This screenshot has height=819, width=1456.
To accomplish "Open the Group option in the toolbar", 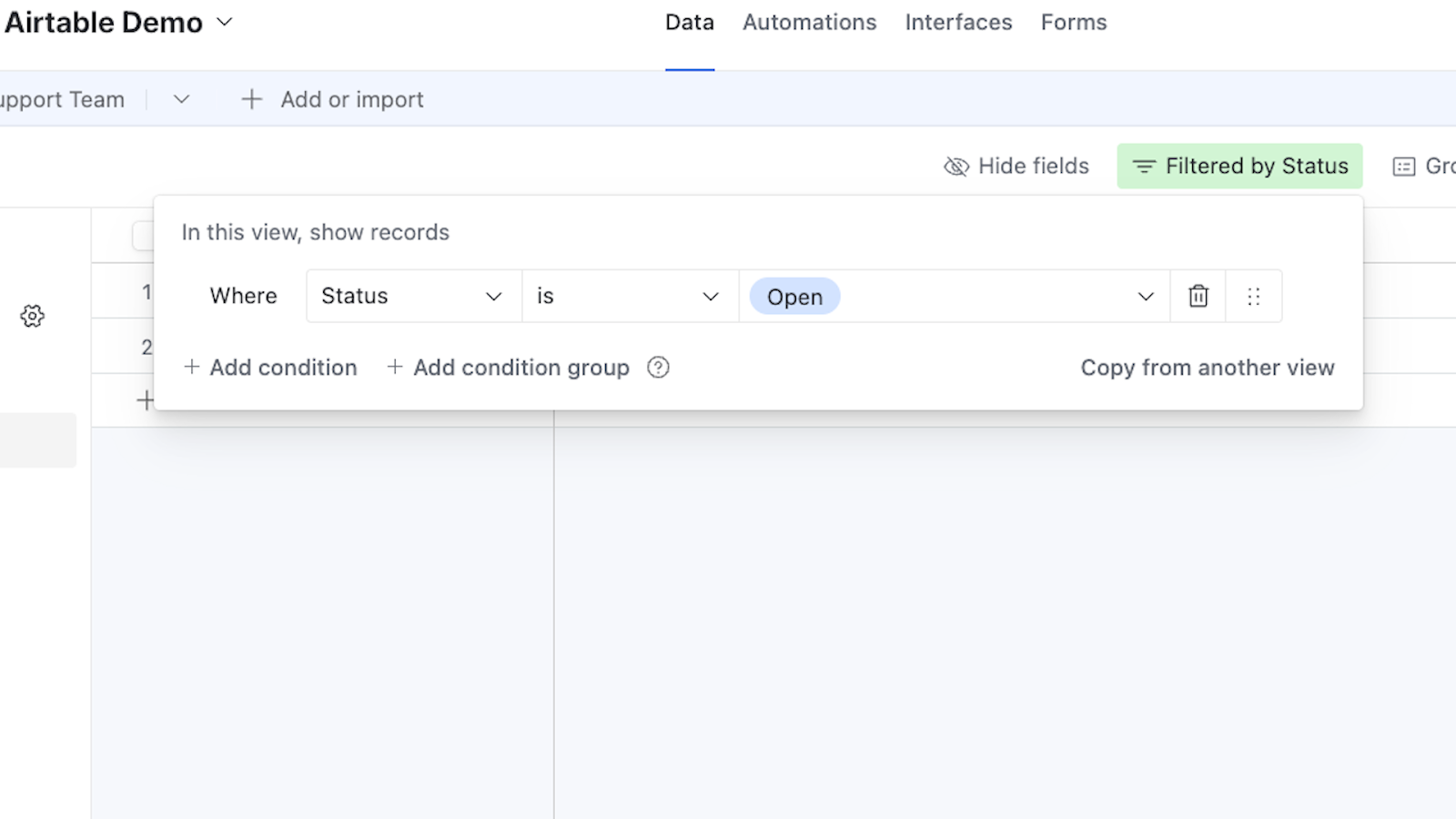I will (1424, 166).
